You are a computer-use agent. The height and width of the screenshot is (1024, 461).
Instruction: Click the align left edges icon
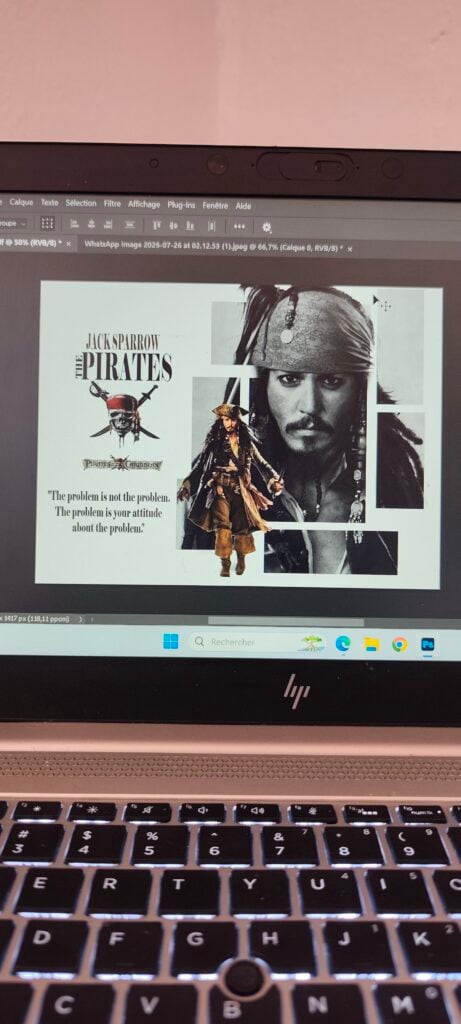click(74, 224)
